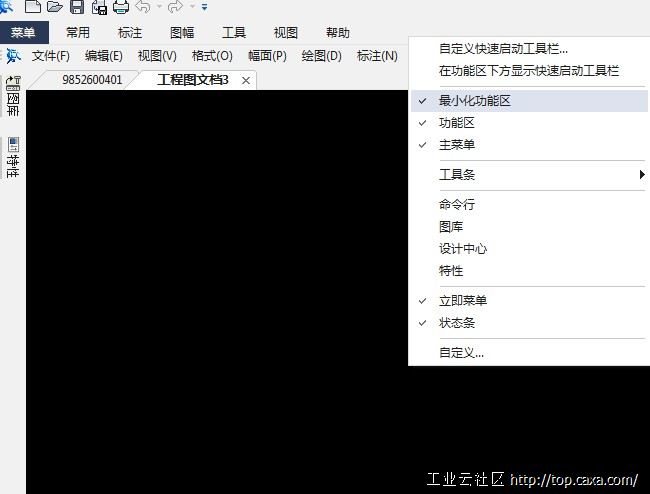650x494 pixels.
Task: Switch to the 工具 ribbon tab
Action: click(x=234, y=32)
